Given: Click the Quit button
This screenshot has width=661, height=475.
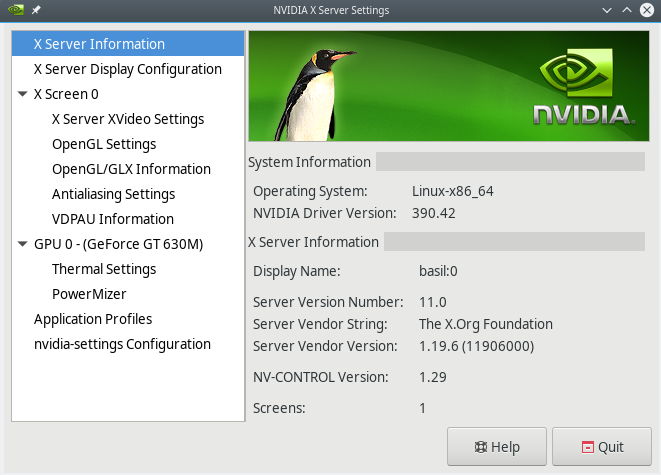Looking at the screenshot, I should [x=601, y=447].
